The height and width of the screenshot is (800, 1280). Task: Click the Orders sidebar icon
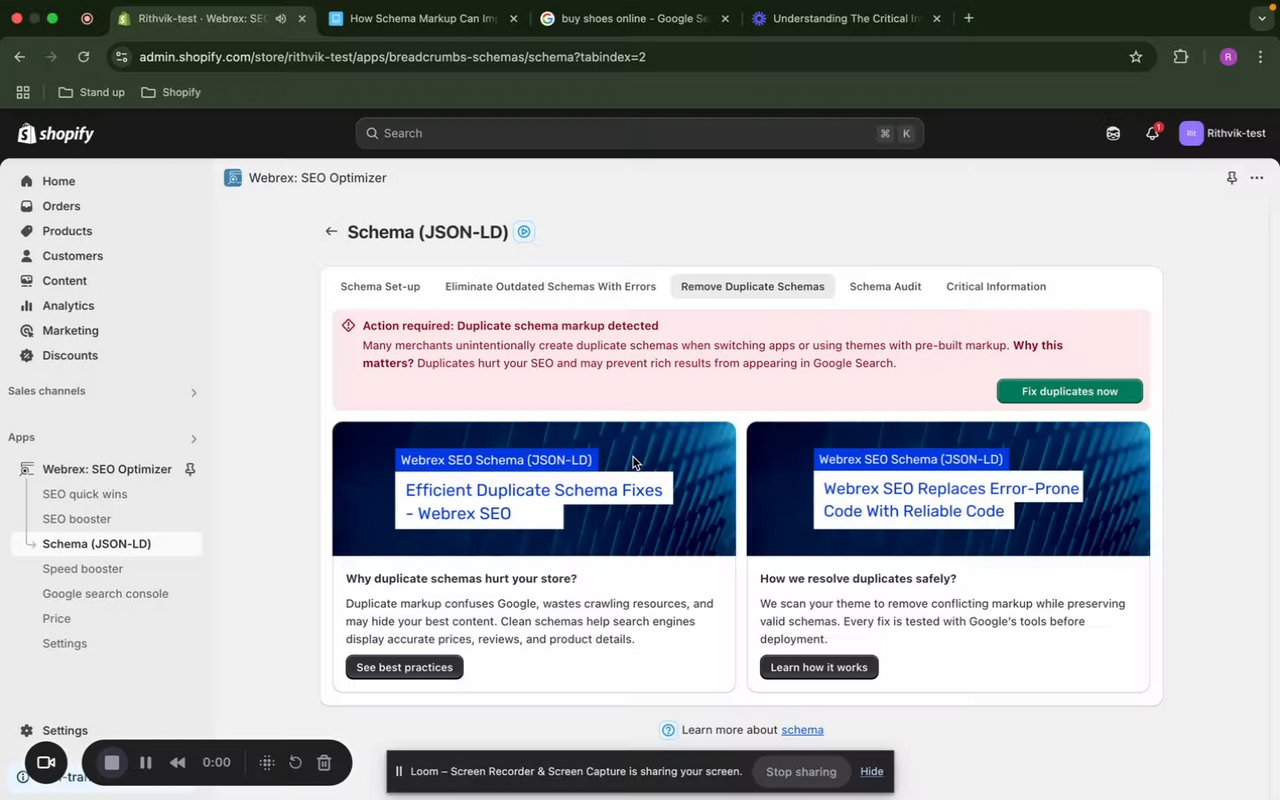(26, 206)
